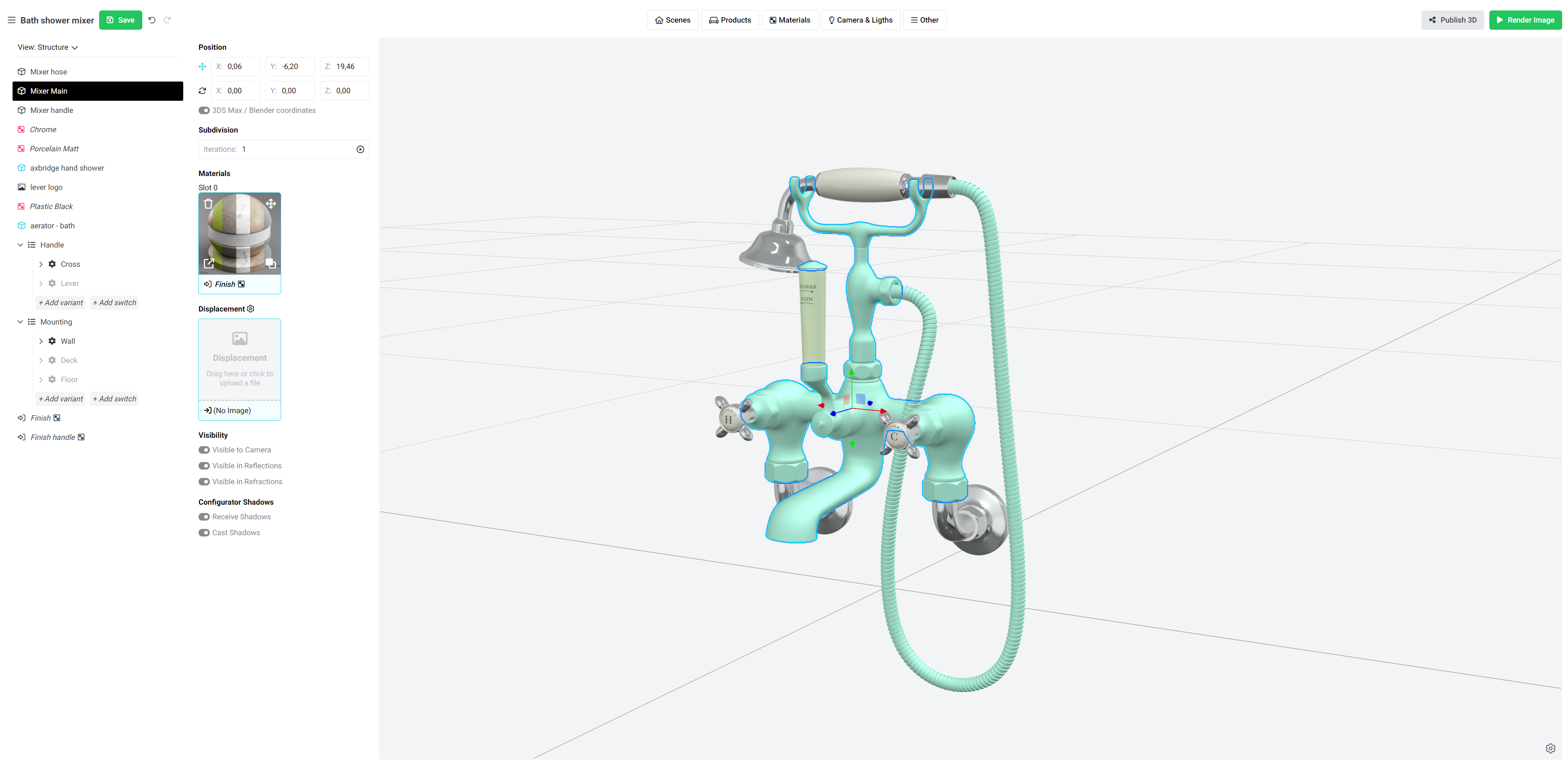Image resolution: width=1568 pixels, height=766 pixels.
Task: Toggle 3DS Max / Blender coordinates
Action: [x=205, y=111]
